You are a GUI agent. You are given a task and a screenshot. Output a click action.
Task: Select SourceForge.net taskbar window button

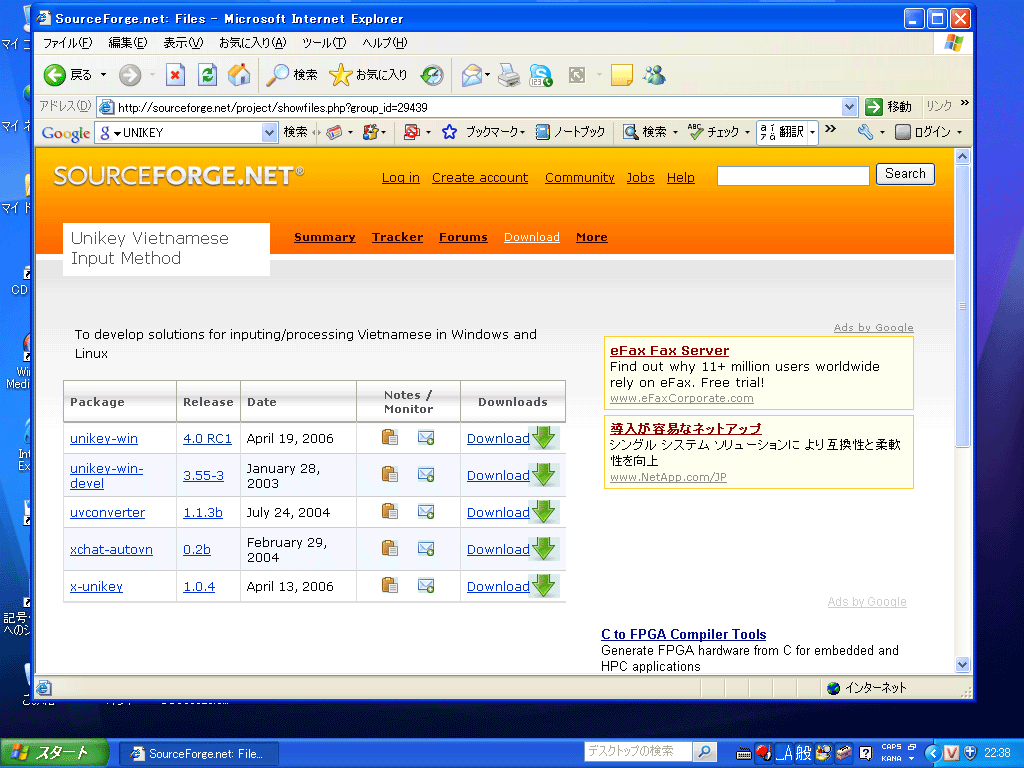tap(199, 754)
